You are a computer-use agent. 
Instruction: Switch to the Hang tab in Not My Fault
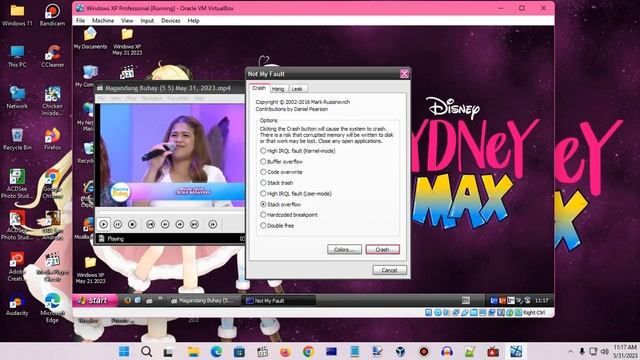point(278,89)
